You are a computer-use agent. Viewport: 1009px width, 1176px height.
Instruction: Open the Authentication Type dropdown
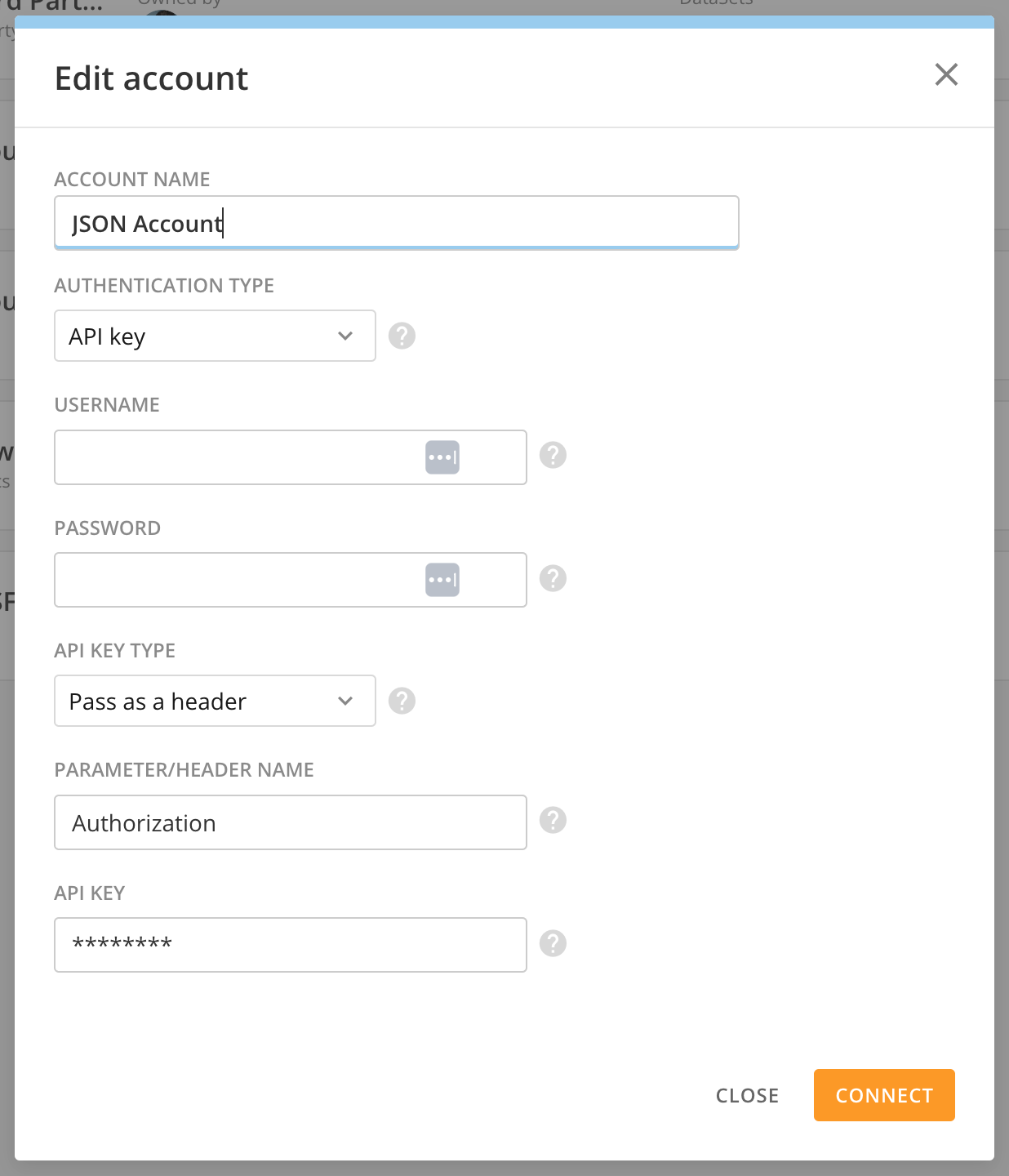point(215,336)
